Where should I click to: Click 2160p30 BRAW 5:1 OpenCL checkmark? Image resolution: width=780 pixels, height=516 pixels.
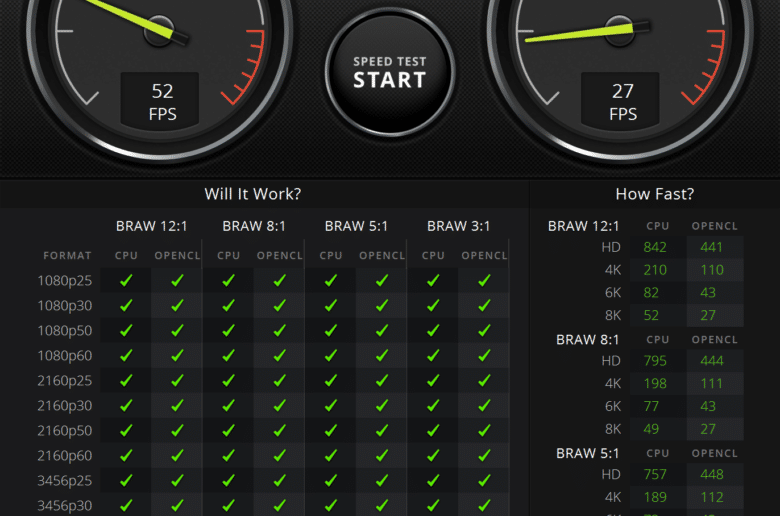coord(382,406)
